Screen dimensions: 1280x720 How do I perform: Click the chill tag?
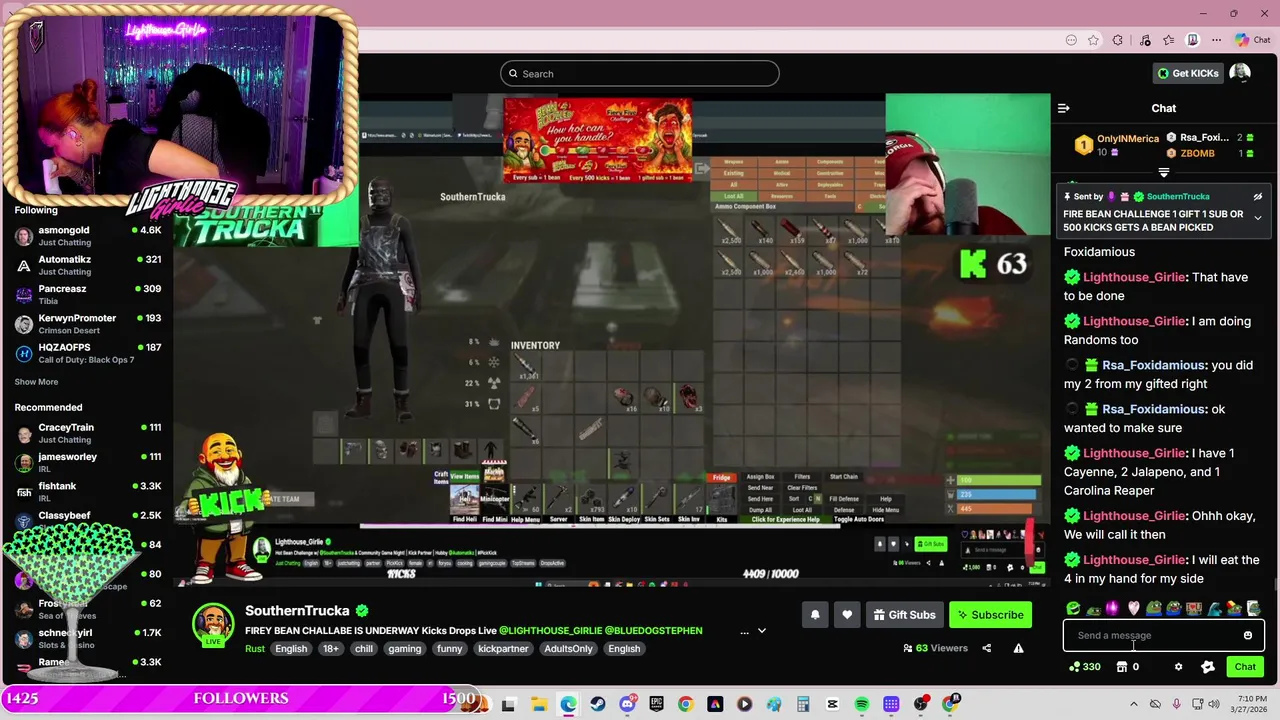coord(364,649)
